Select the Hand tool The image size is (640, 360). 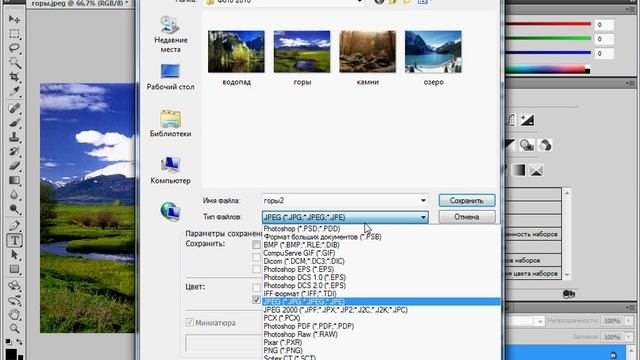coord(14,314)
